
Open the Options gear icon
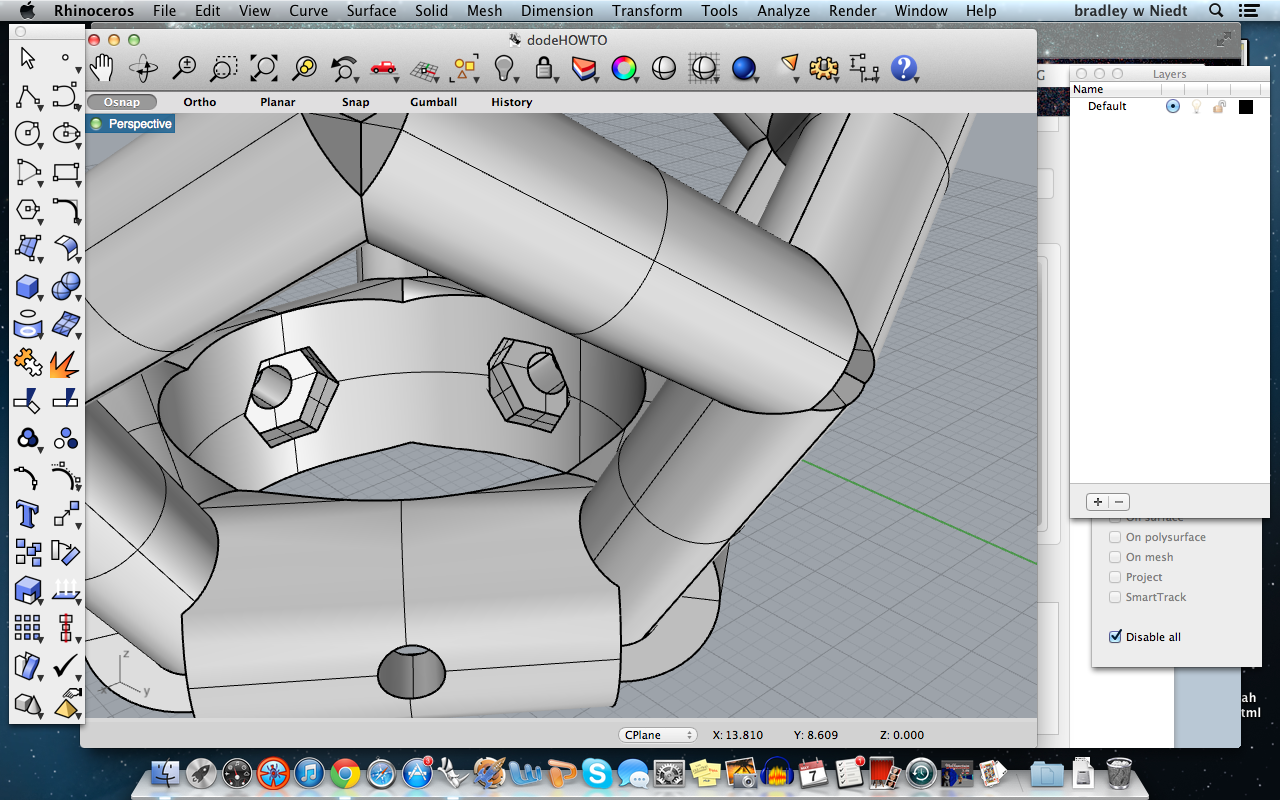point(823,68)
